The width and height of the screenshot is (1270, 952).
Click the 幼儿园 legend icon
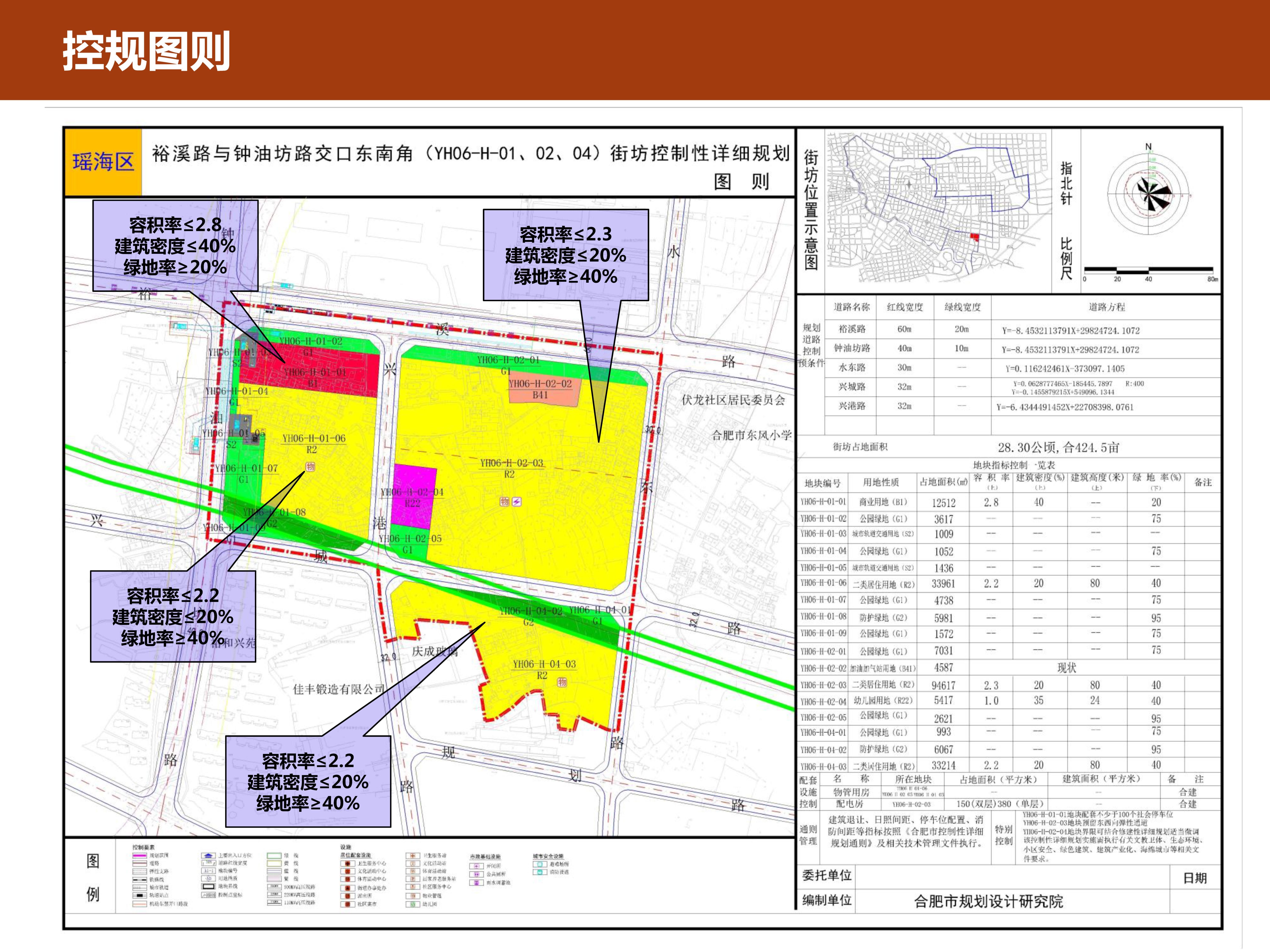tap(413, 904)
